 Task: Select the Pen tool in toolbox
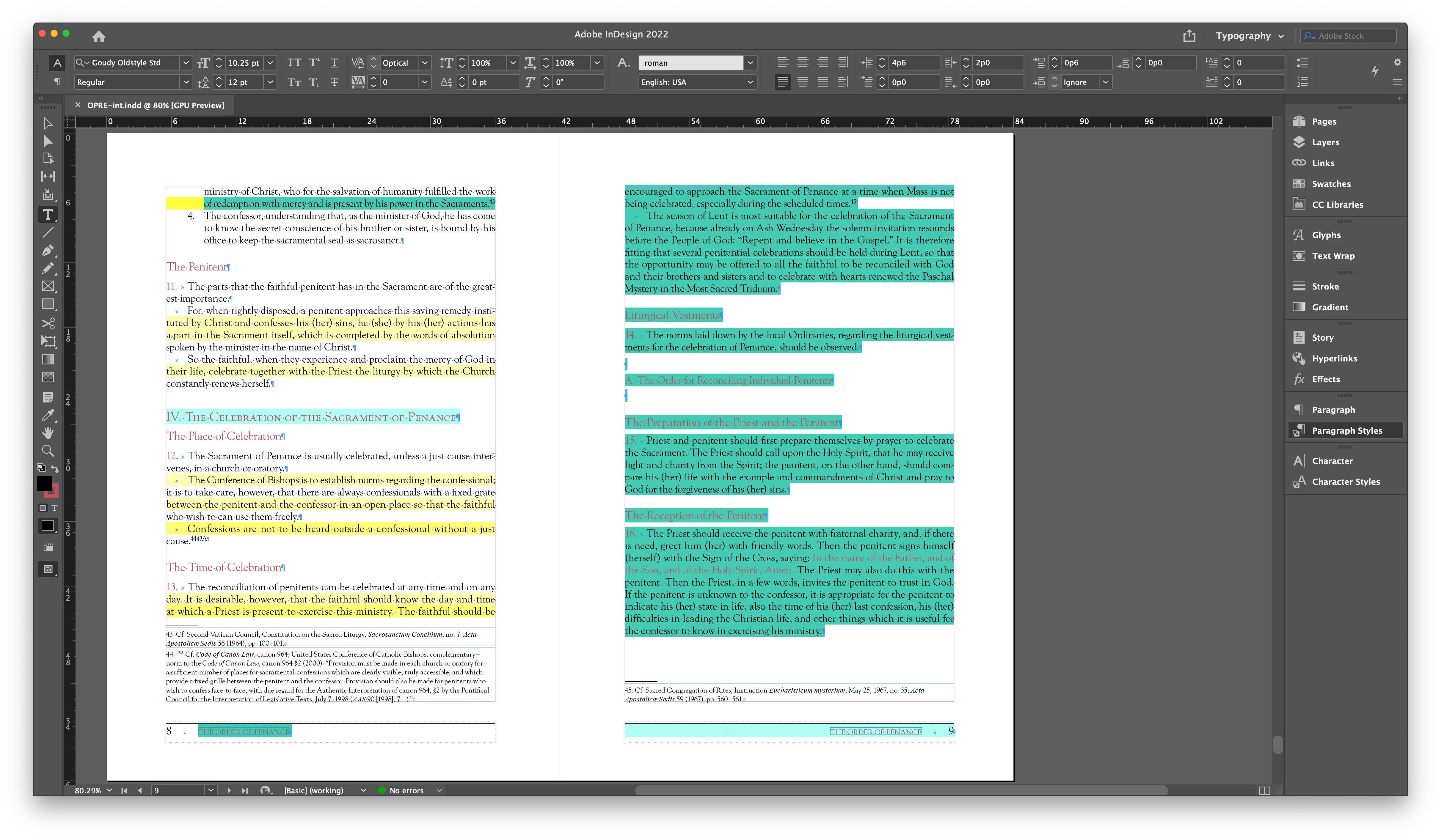point(48,250)
